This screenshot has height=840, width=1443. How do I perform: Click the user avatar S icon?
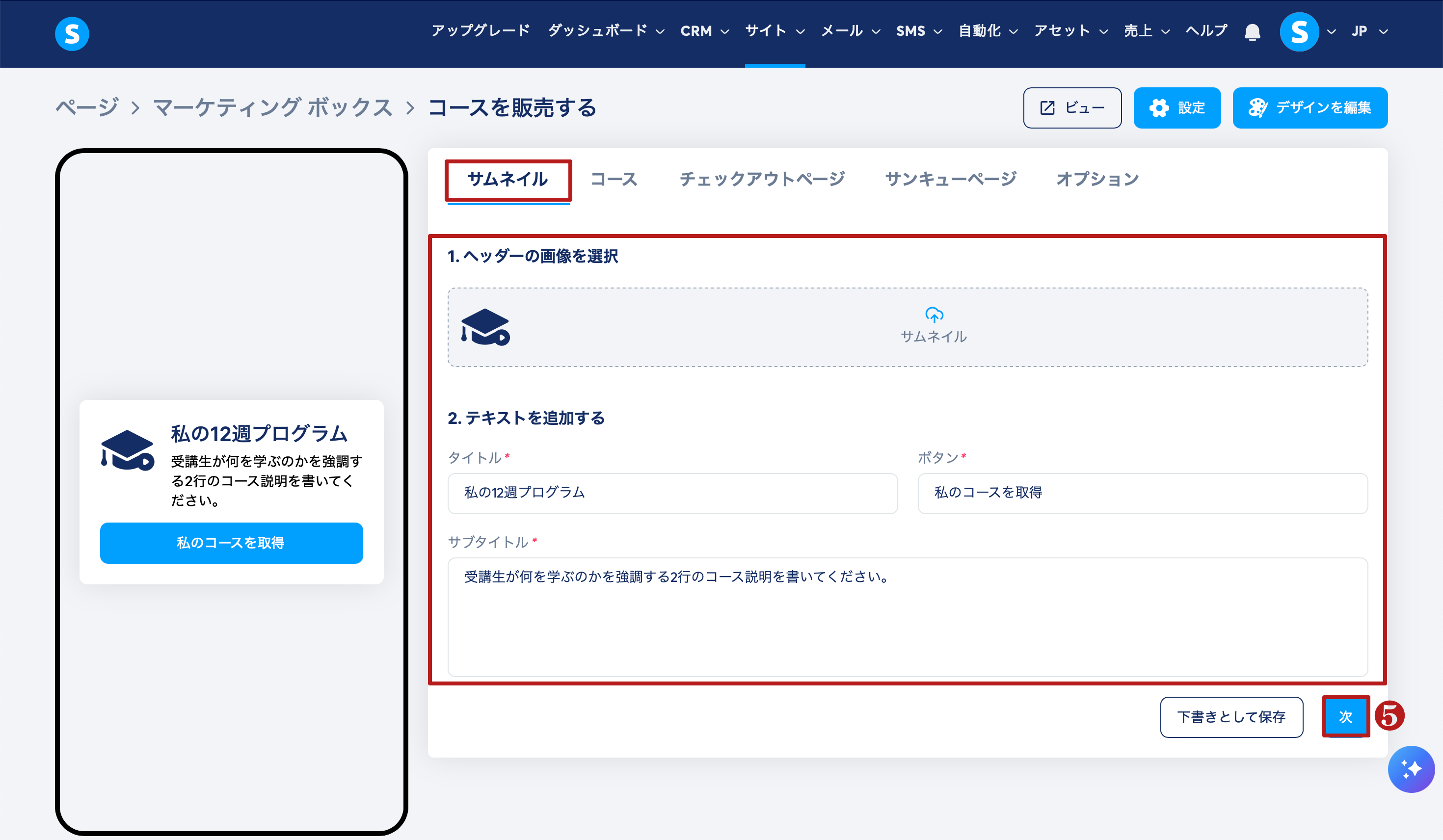1299,32
